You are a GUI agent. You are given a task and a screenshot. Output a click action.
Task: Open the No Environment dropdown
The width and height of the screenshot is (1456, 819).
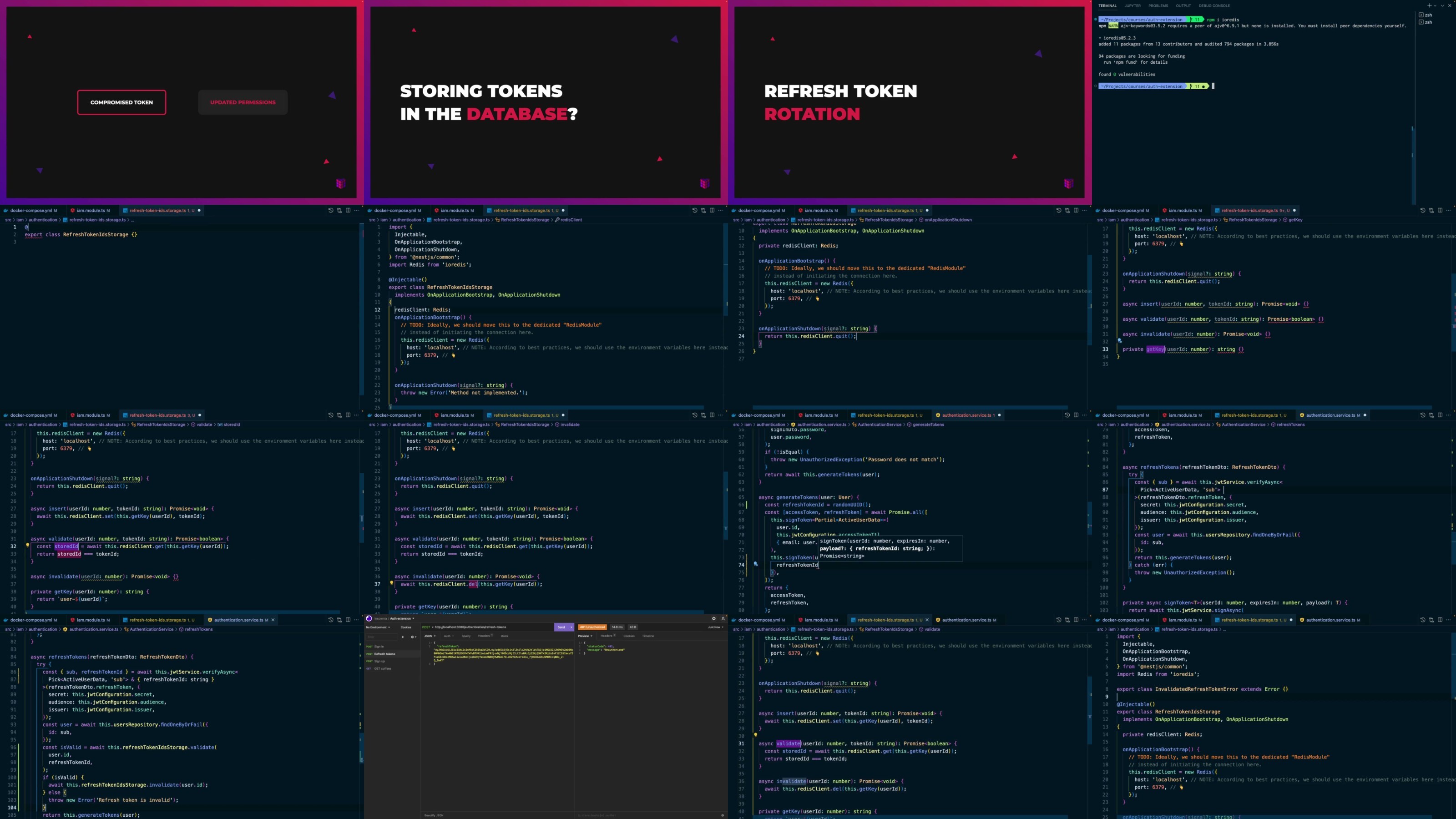coord(378,627)
